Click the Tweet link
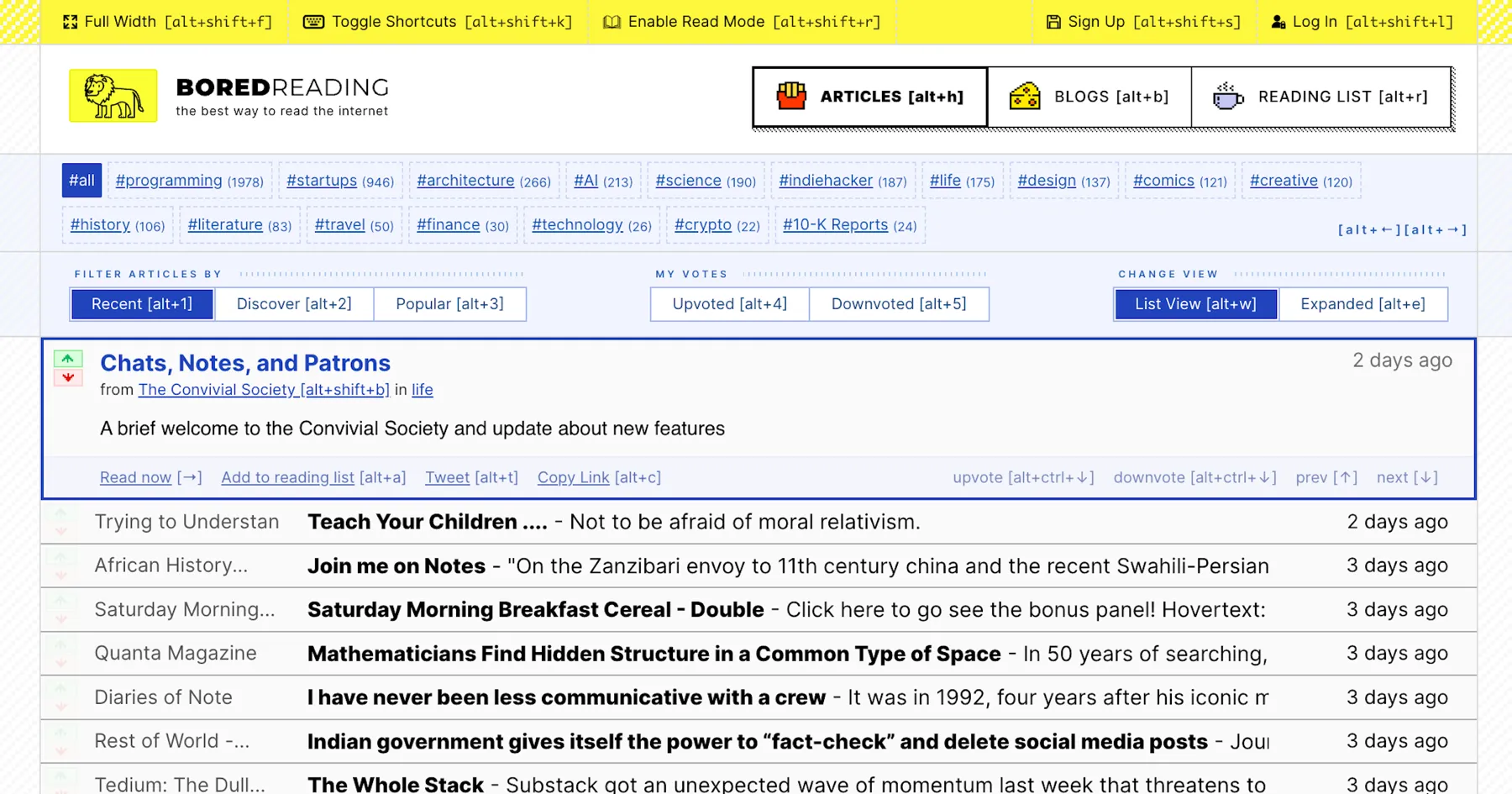This screenshot has height=794, width=1512. 447,477
